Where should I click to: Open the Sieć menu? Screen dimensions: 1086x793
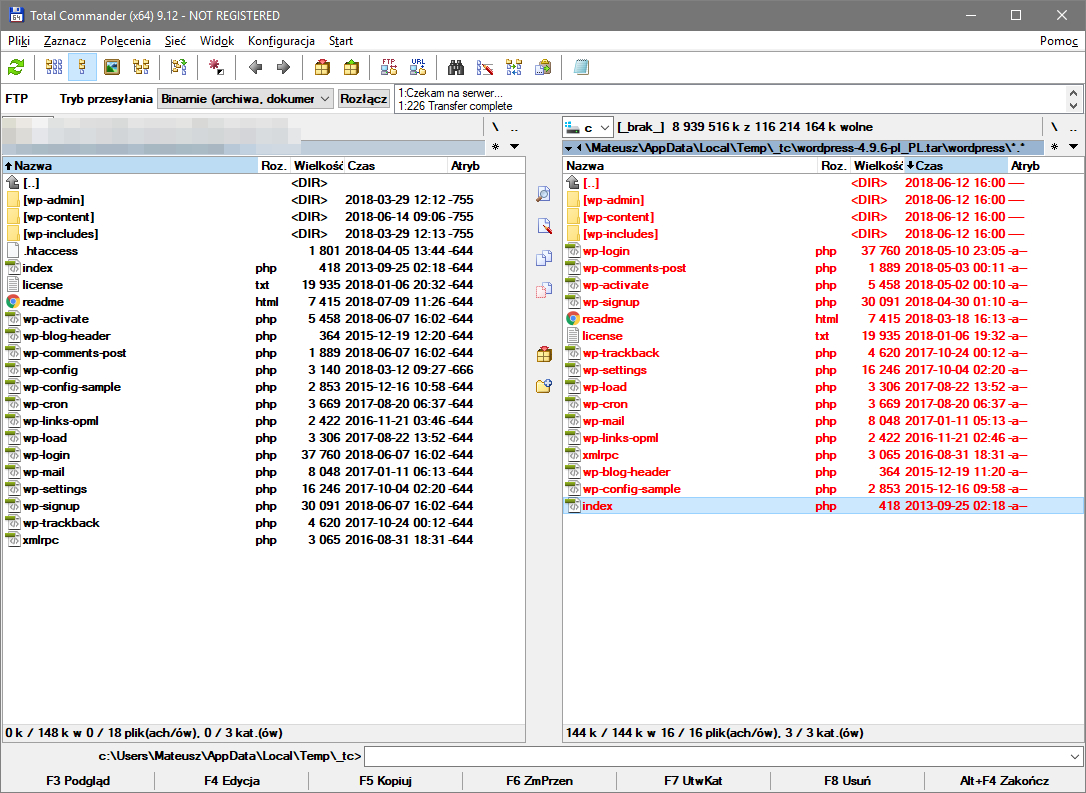[175, 41]
